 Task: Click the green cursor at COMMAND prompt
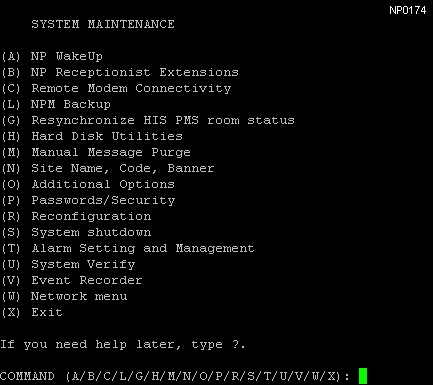tap(363, 376)
